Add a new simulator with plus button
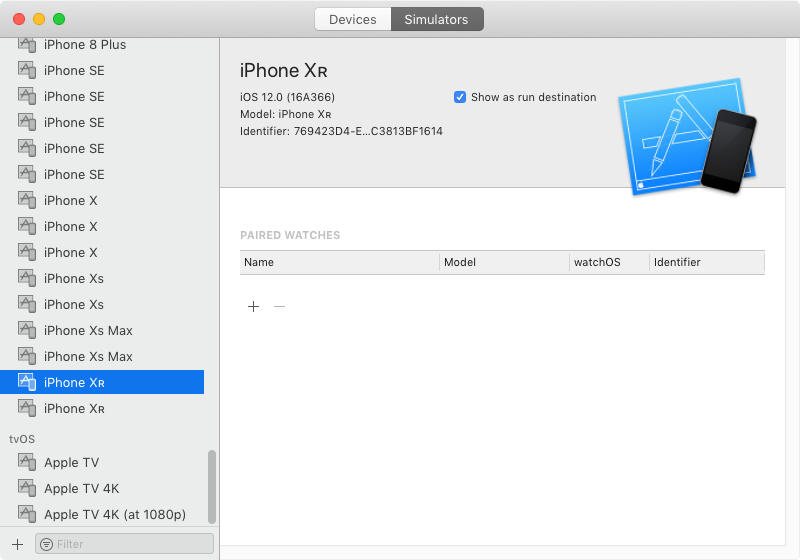 coord(17,544)
